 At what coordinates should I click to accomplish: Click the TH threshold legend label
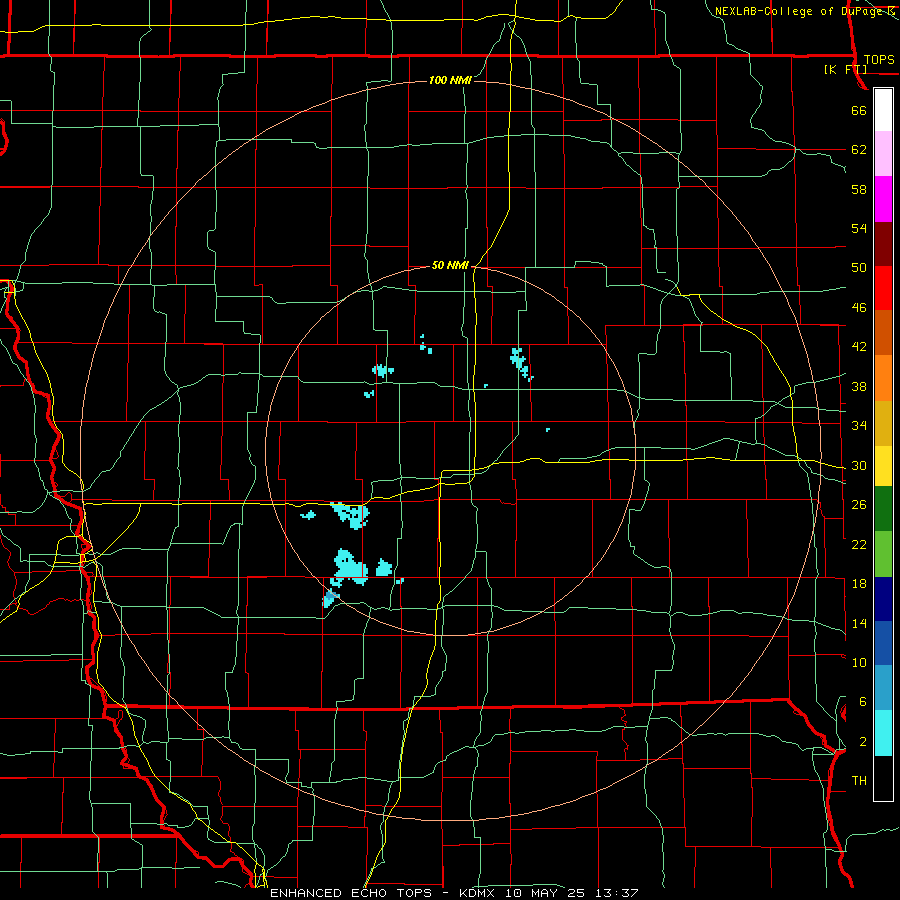point(859,781)
